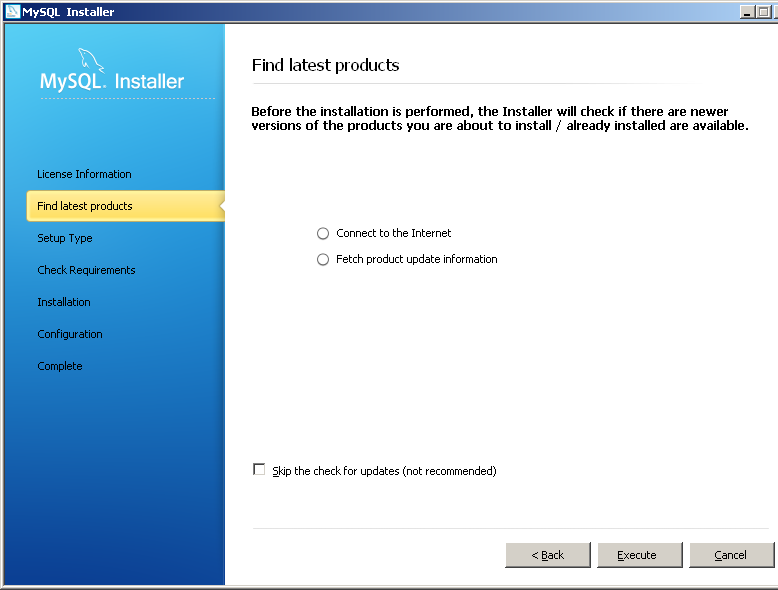Viewport: 778px width, 590px height.
Task: Select the Complete step in sidebar
Action: [60, 366]
